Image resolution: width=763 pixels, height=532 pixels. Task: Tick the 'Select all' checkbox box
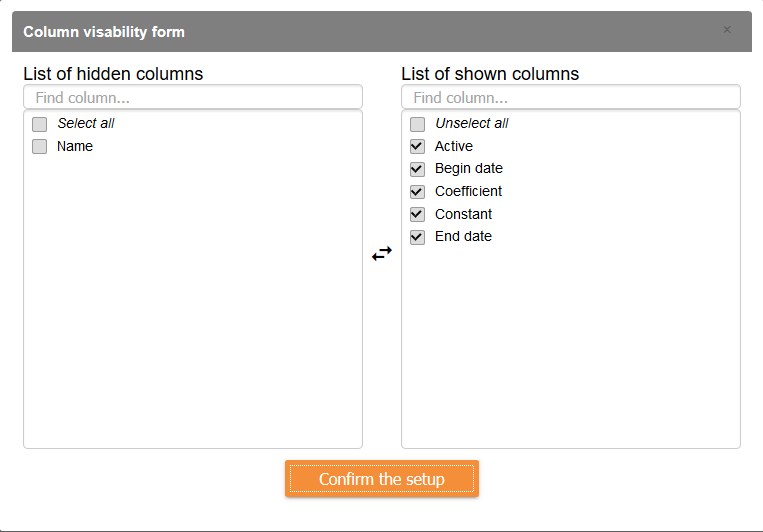pos(40,124)
